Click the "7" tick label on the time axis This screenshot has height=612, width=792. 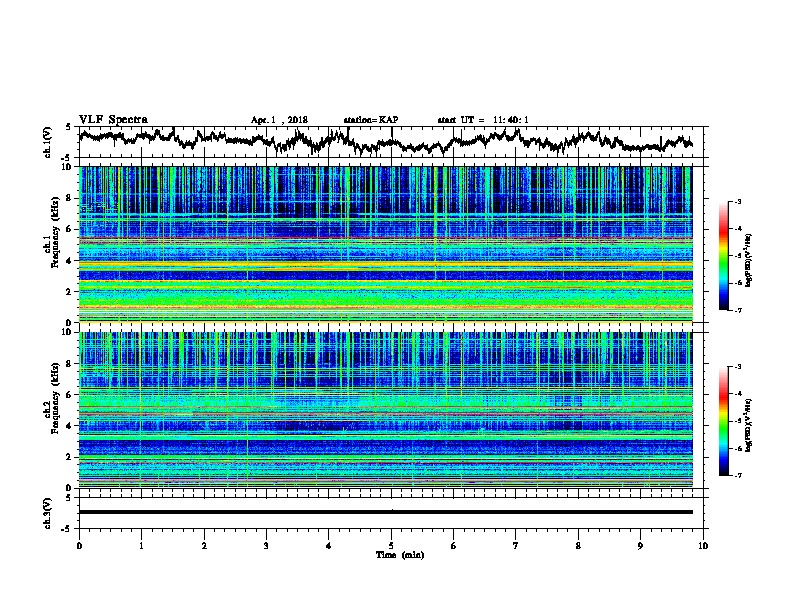pyautogui.click(x=516, y=546)
